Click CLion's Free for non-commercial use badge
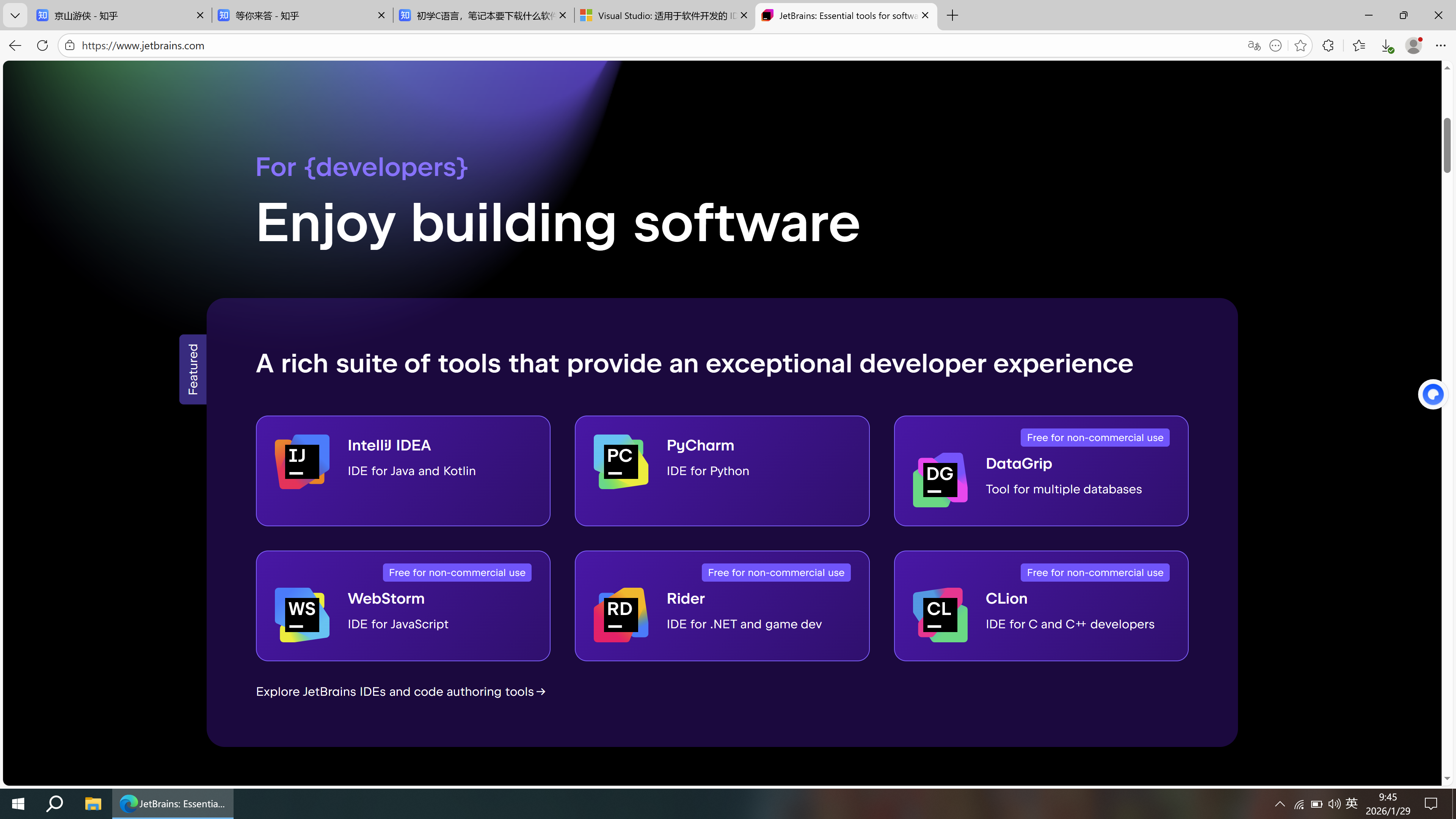This screenshot has height=819, width=1456. 1095,573
